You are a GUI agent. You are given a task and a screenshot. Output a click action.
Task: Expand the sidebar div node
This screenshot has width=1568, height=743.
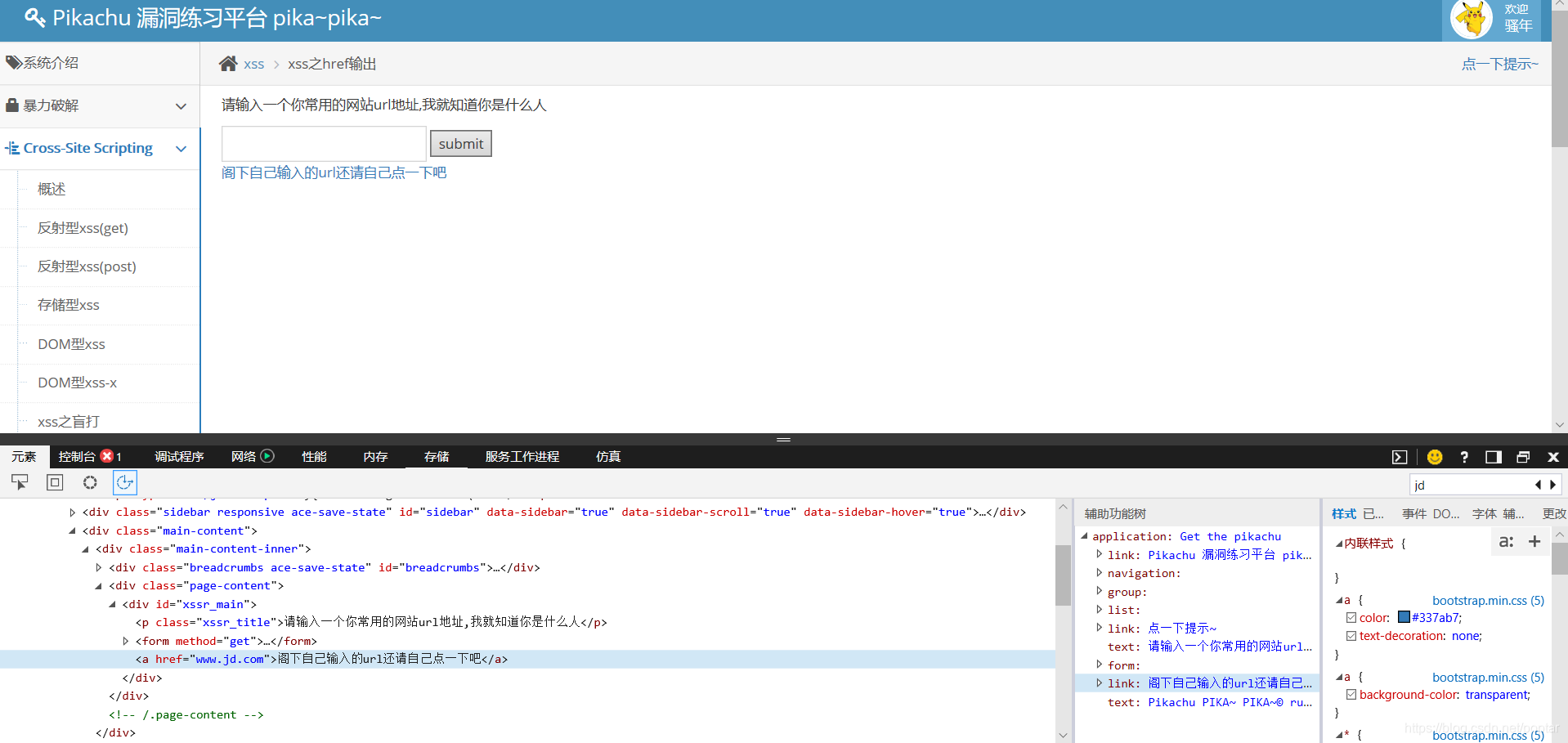pyautogui.click(x=73, y=512)
